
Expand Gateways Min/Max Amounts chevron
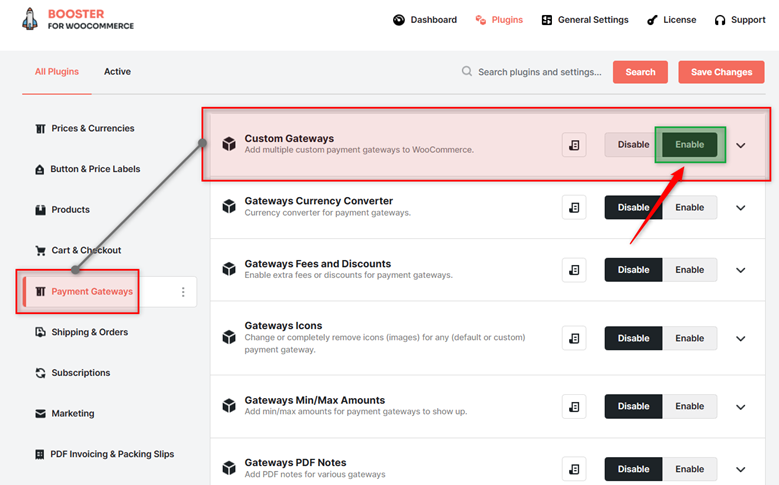[x=740, y=407]
